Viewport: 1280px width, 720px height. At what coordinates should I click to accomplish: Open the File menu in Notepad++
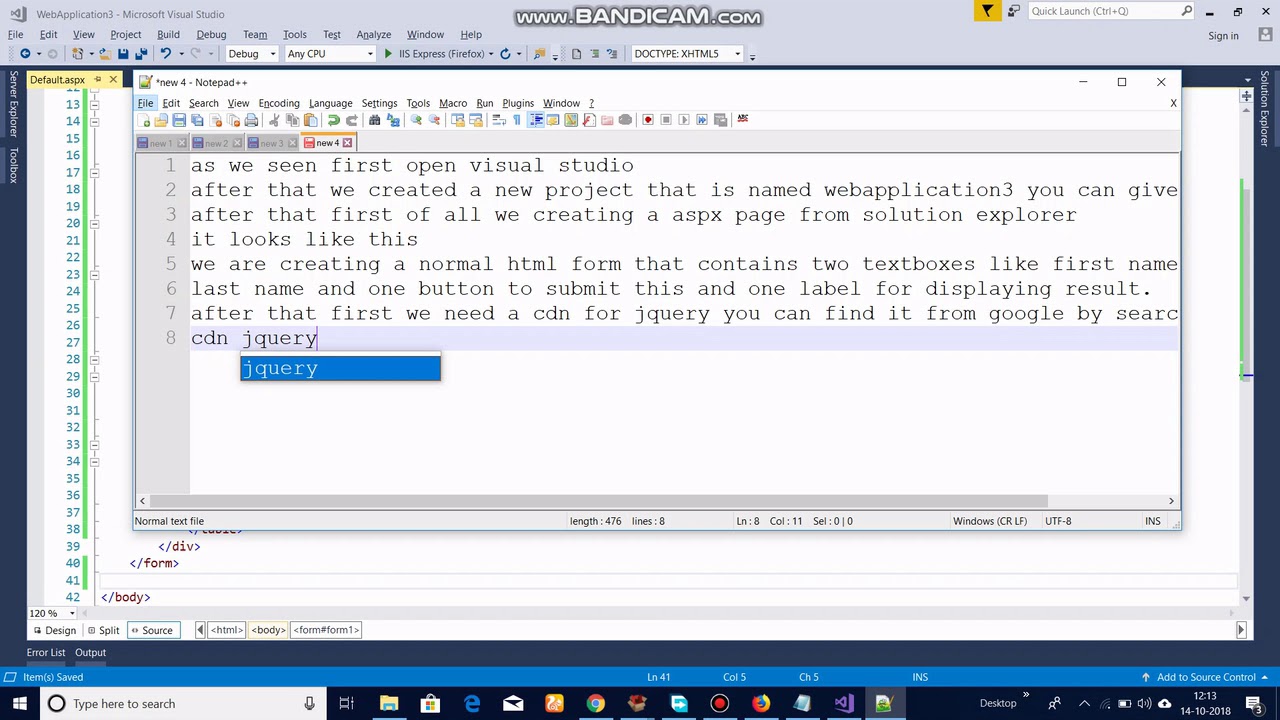[x=145, y=103]
